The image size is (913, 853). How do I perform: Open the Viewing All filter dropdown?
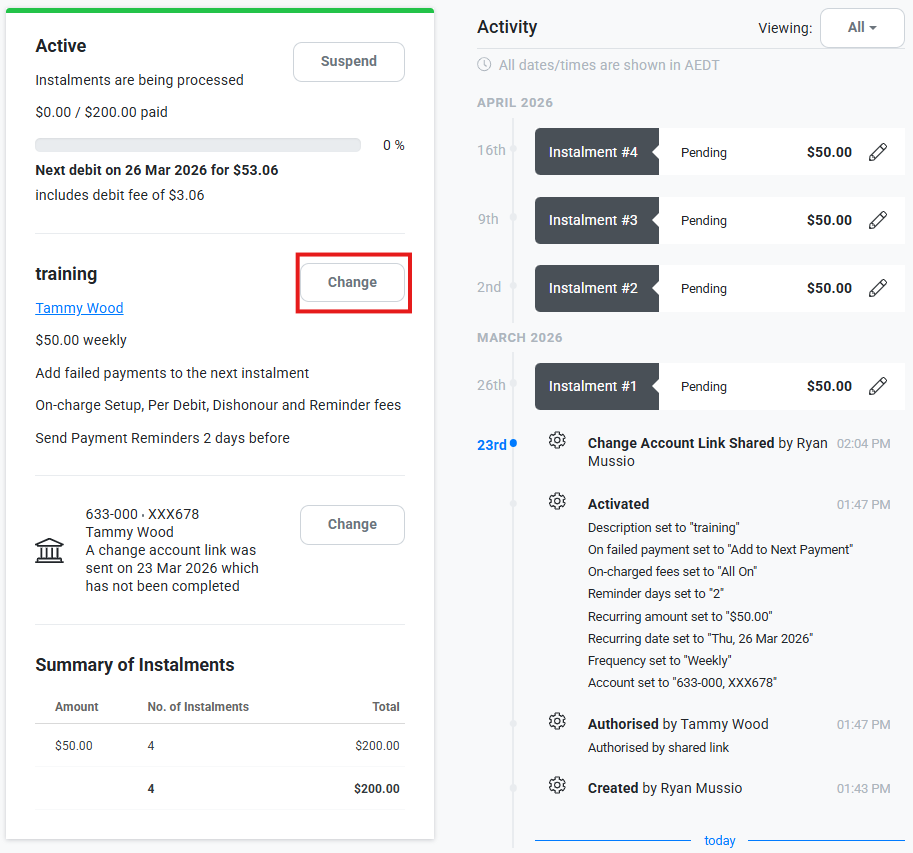point(861,28)
